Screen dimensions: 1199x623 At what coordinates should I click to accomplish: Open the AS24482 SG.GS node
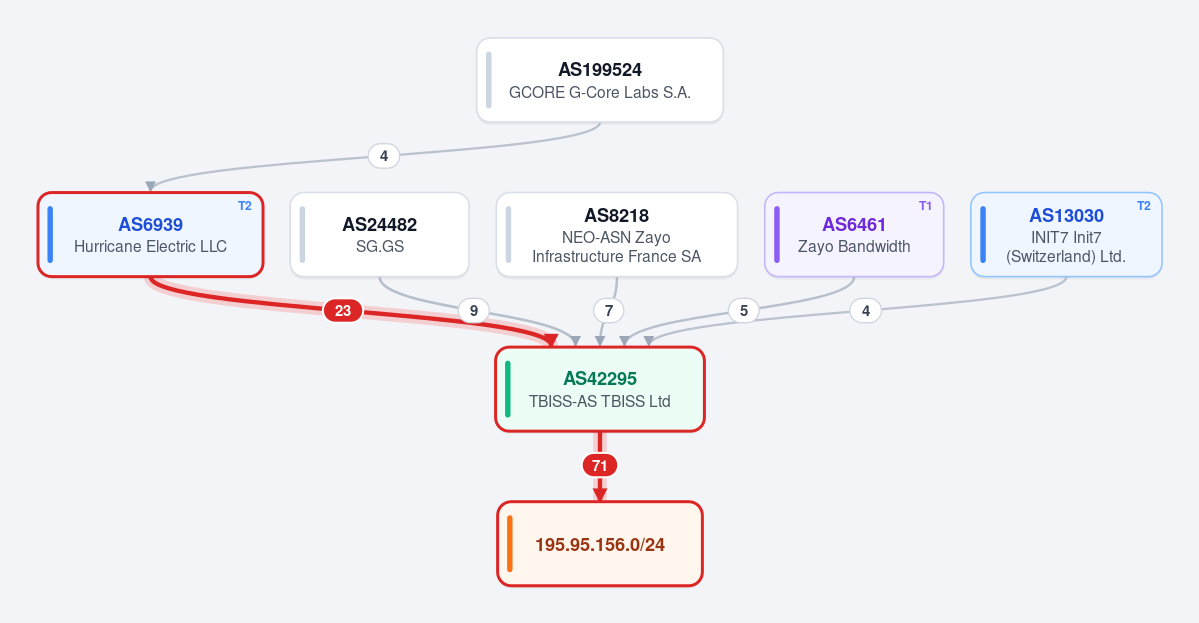pyautogui.click(x=379, y=235)
